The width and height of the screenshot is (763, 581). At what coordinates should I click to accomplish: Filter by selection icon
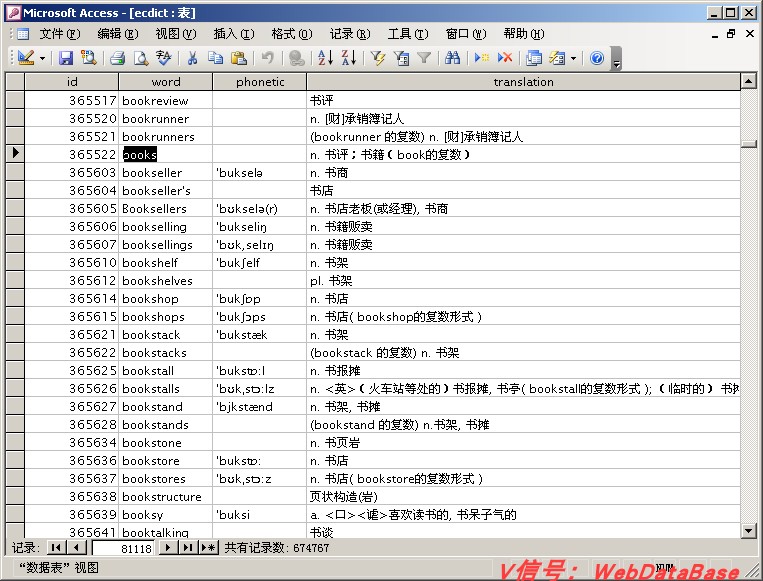tap(378, 58)
